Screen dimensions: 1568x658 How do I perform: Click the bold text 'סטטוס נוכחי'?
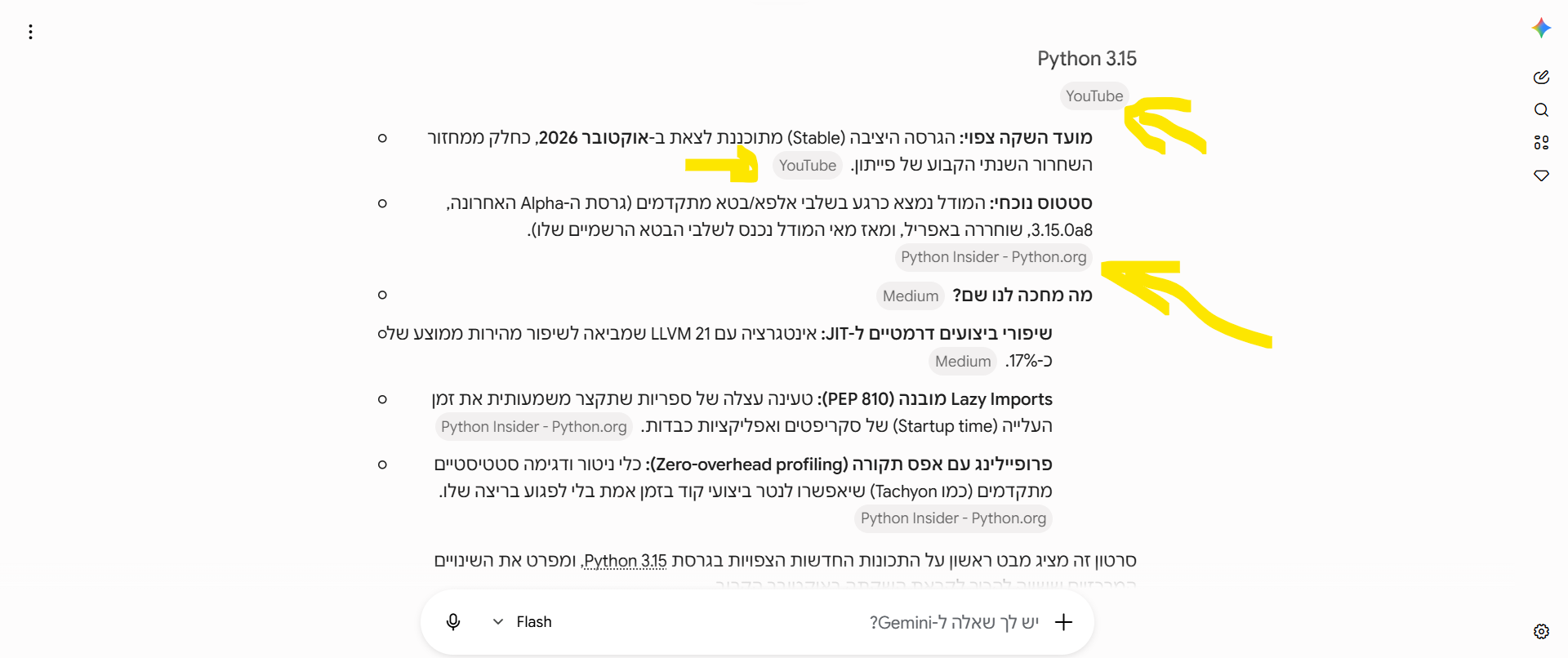coord(1043,203)
